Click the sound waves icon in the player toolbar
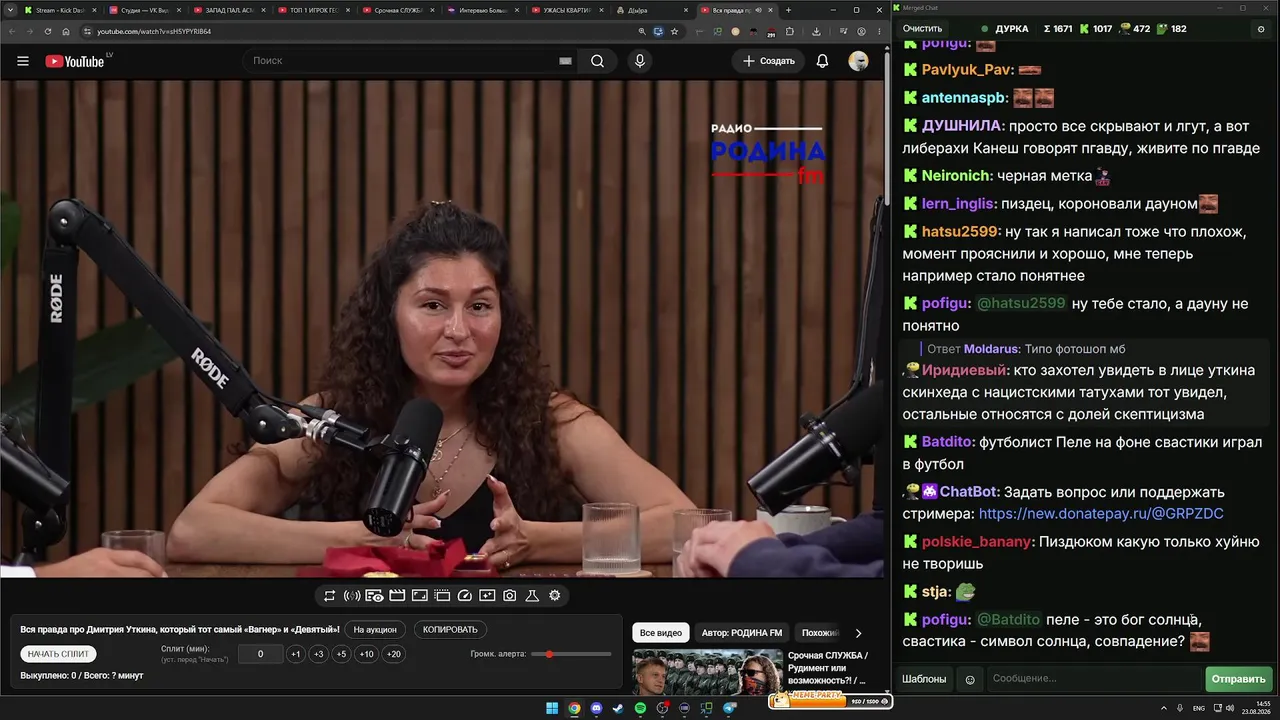This screenshot has height=720, width=1280. coord(352,596)
